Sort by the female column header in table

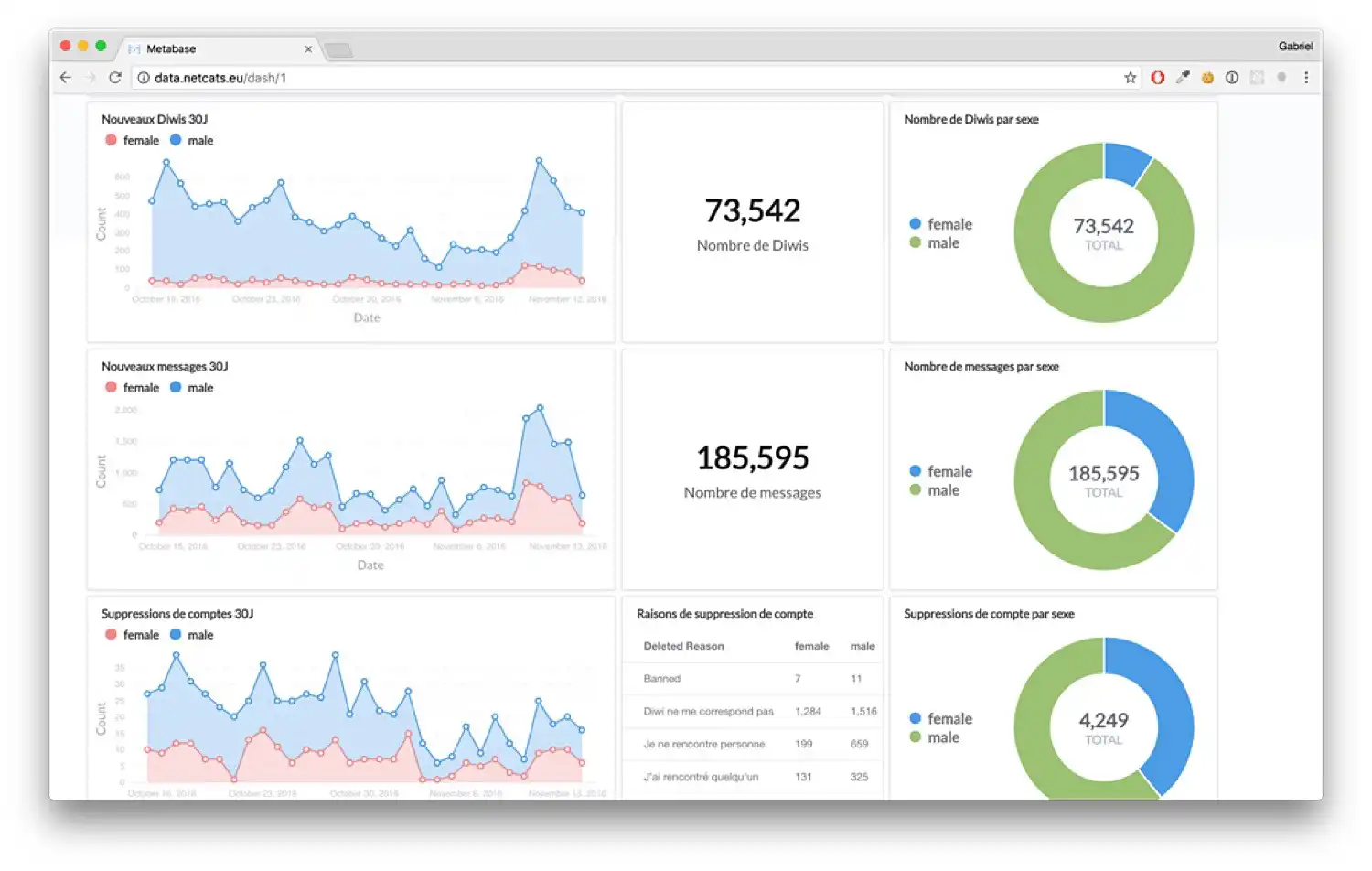(x=811, y=646)
